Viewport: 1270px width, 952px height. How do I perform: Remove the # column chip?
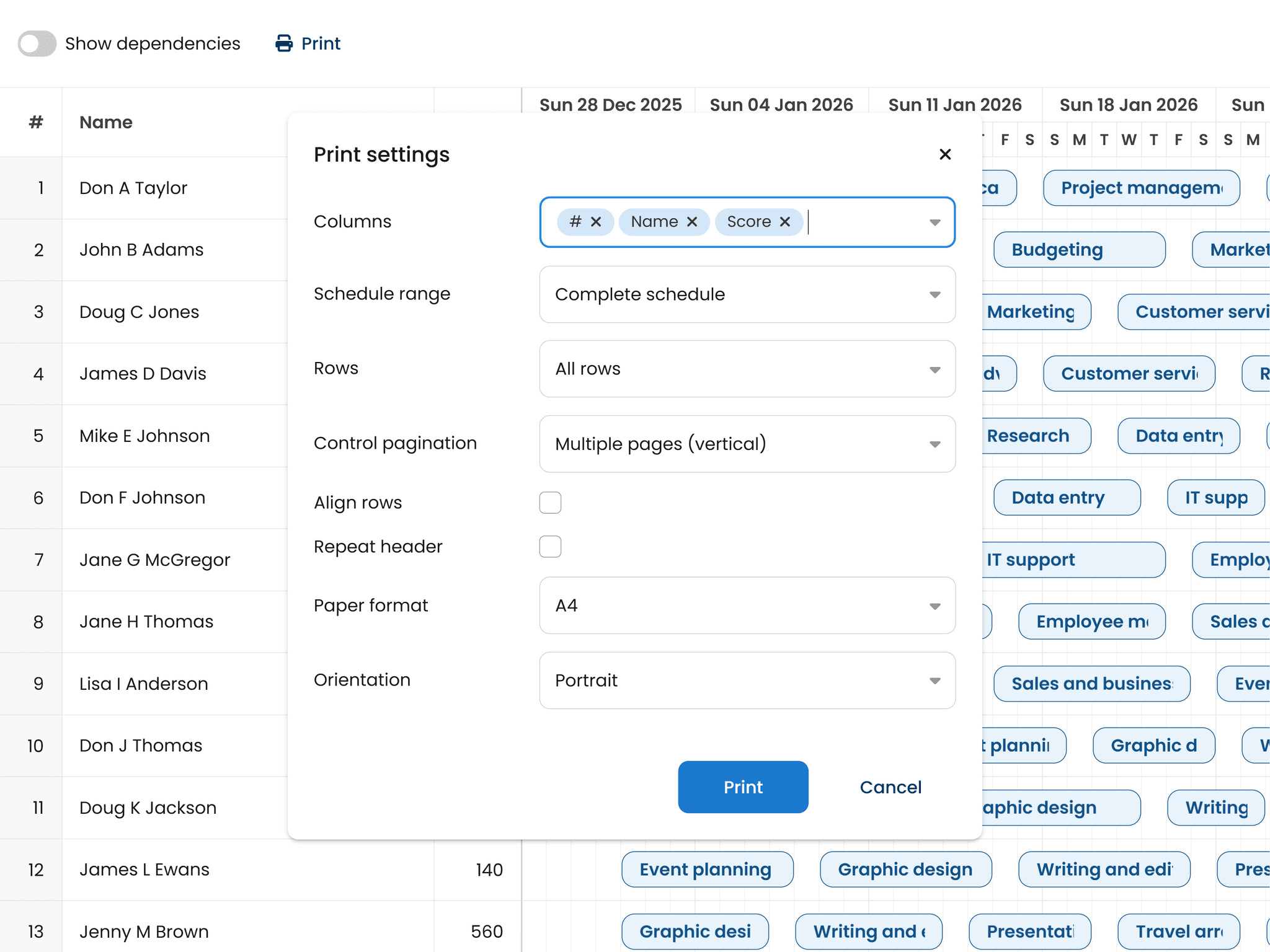click(596, 222)
